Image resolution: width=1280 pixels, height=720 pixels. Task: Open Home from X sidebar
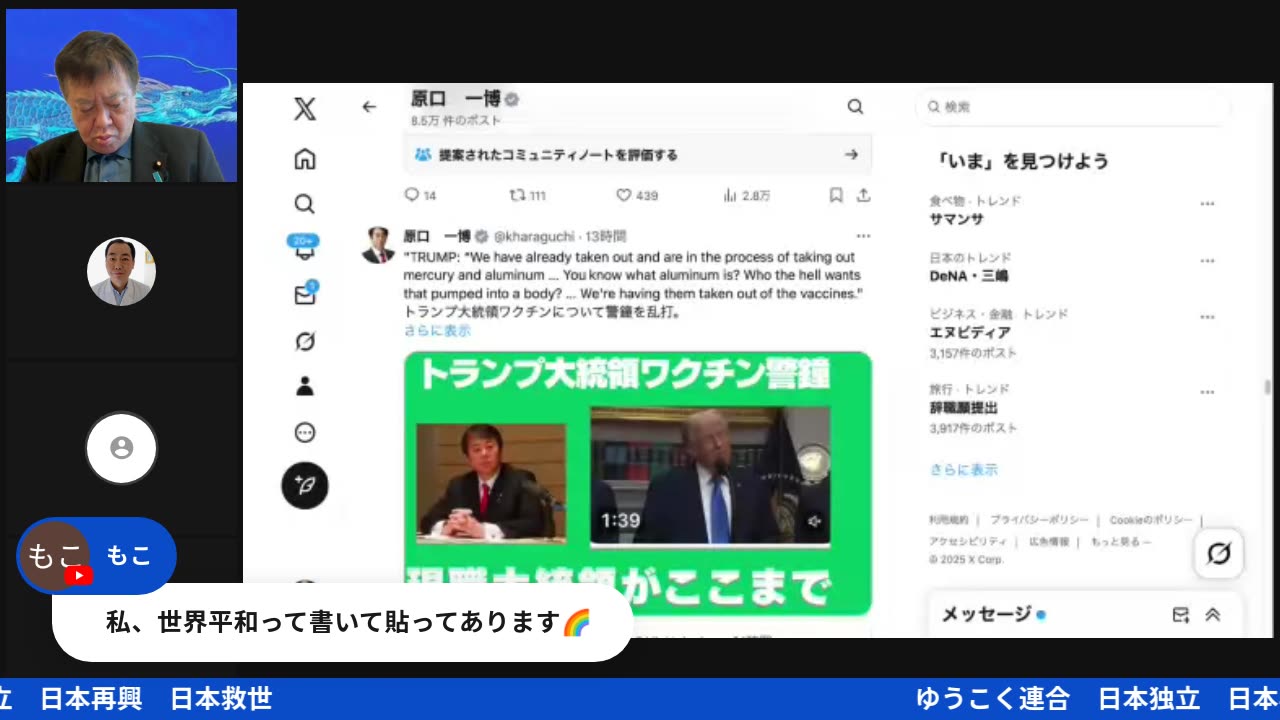pyautogui.click(x=305, y=159)
